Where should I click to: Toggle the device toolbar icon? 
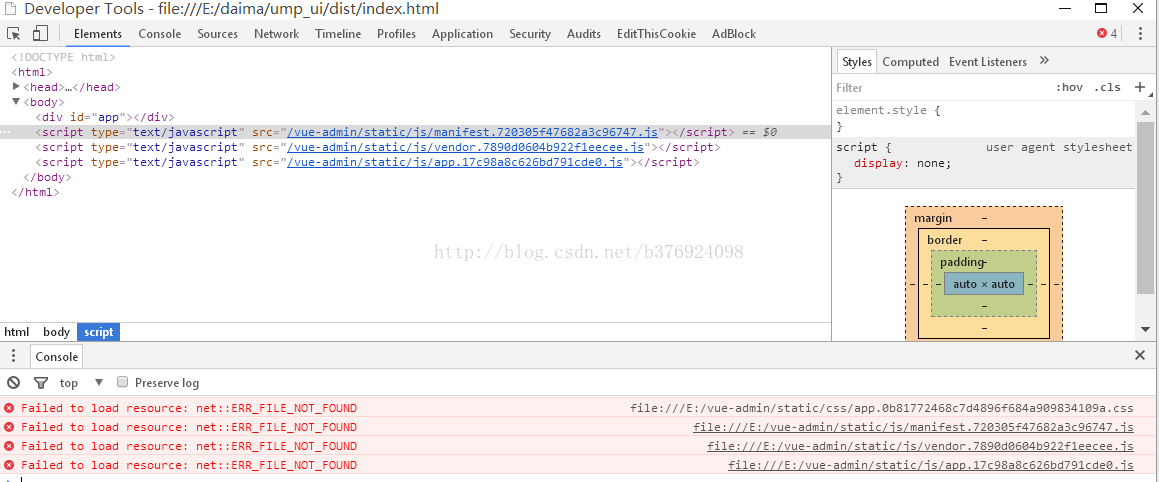pos(40,33)
